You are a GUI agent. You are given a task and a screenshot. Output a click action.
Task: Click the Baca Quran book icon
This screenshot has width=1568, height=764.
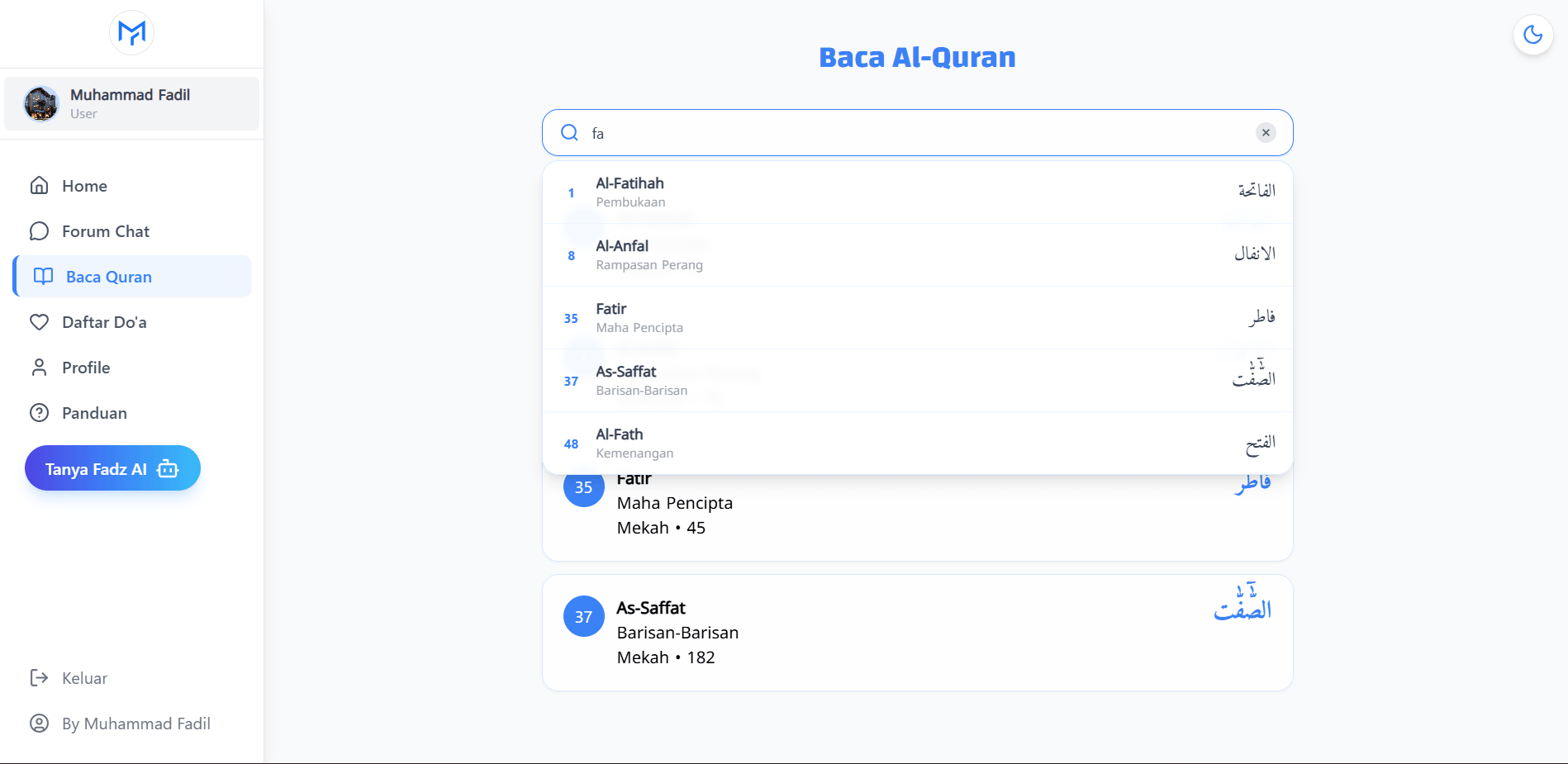(x=42, y=277)
